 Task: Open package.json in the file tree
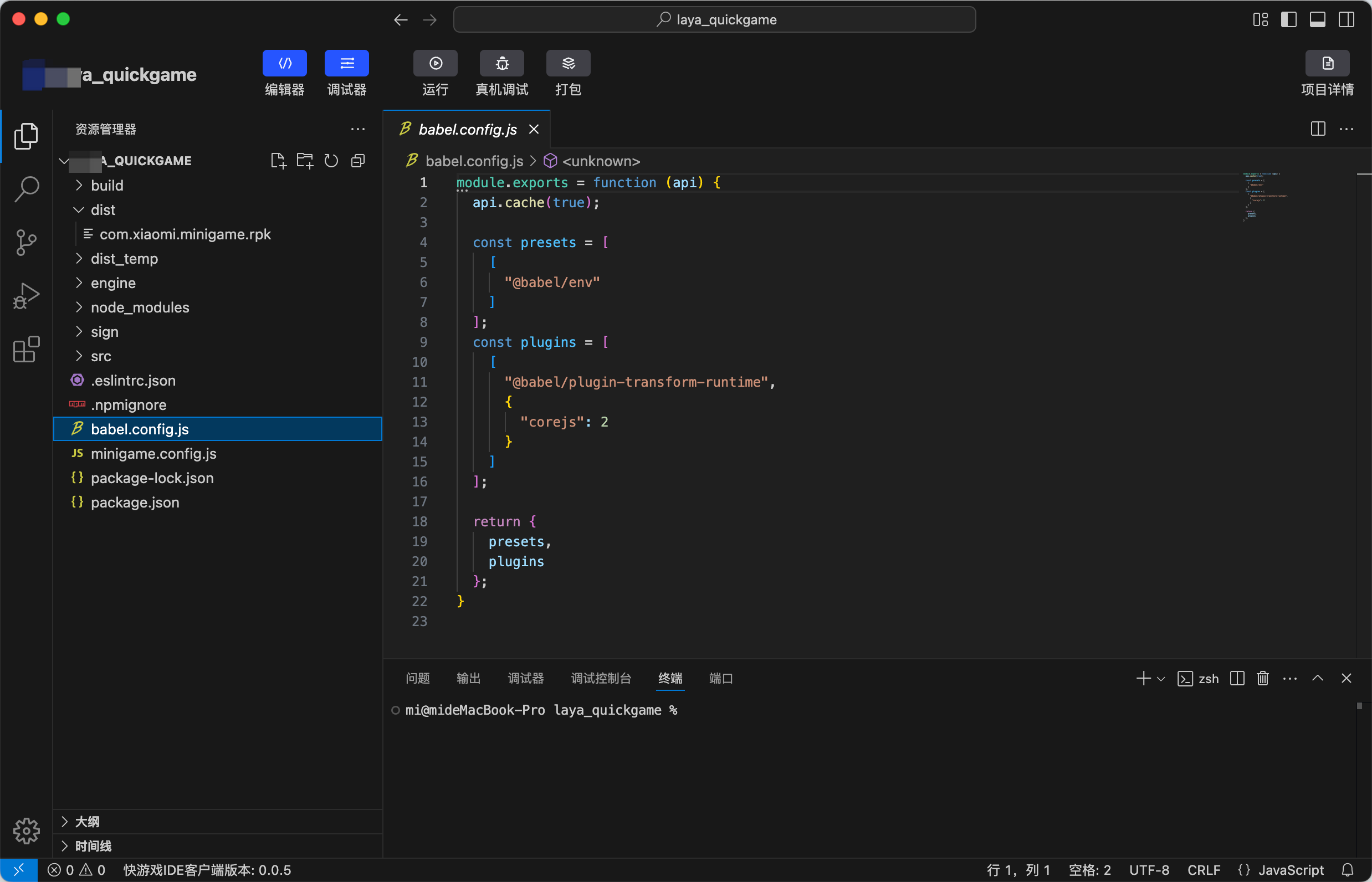[135, 502]
